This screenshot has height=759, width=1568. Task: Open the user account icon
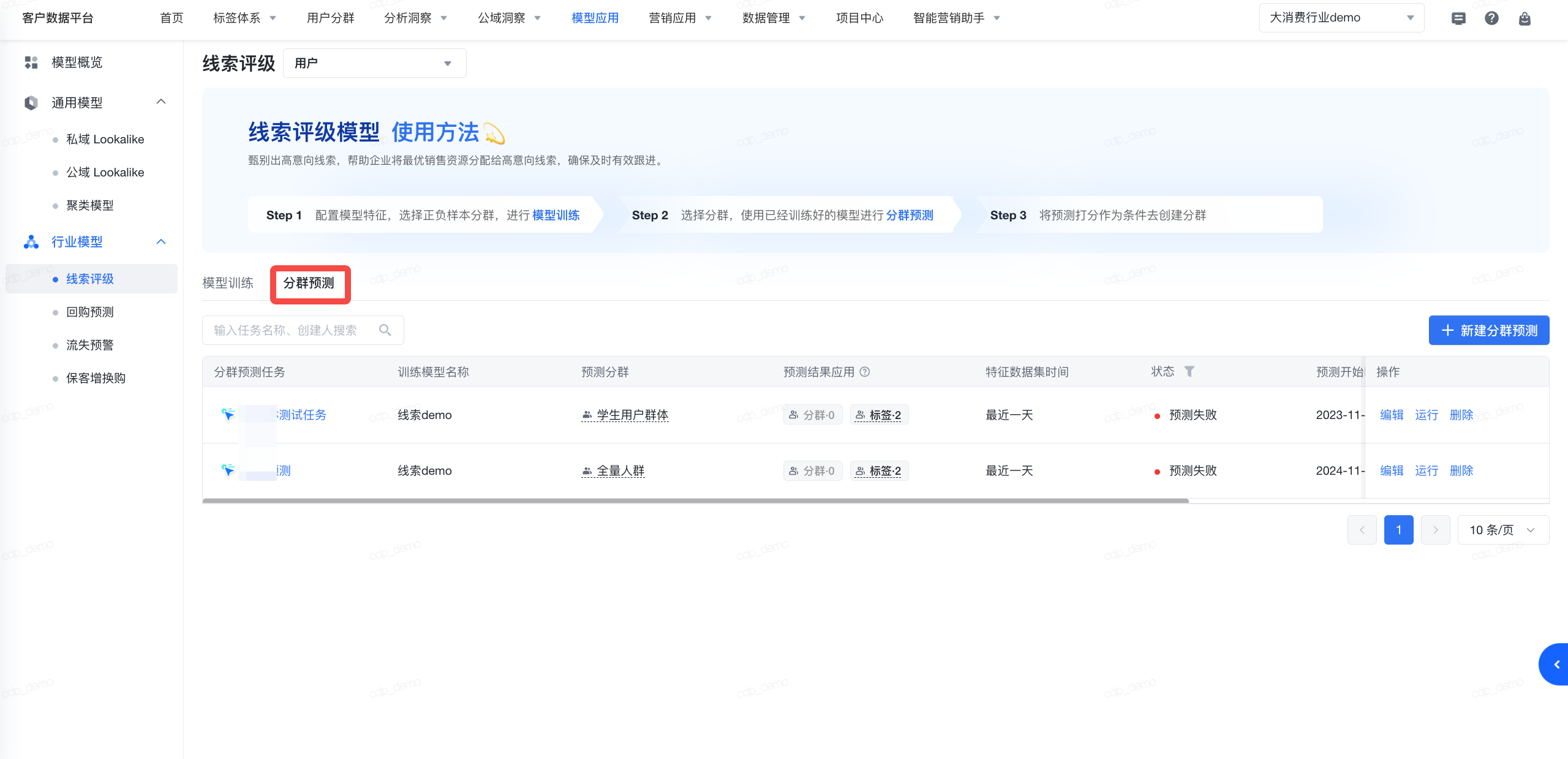coord(1525,18)
